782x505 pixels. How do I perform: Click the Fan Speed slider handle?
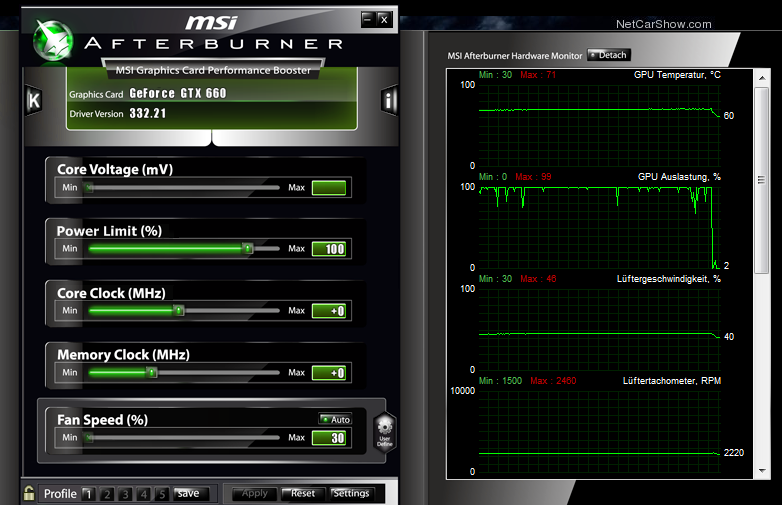[x=89, y=438]
